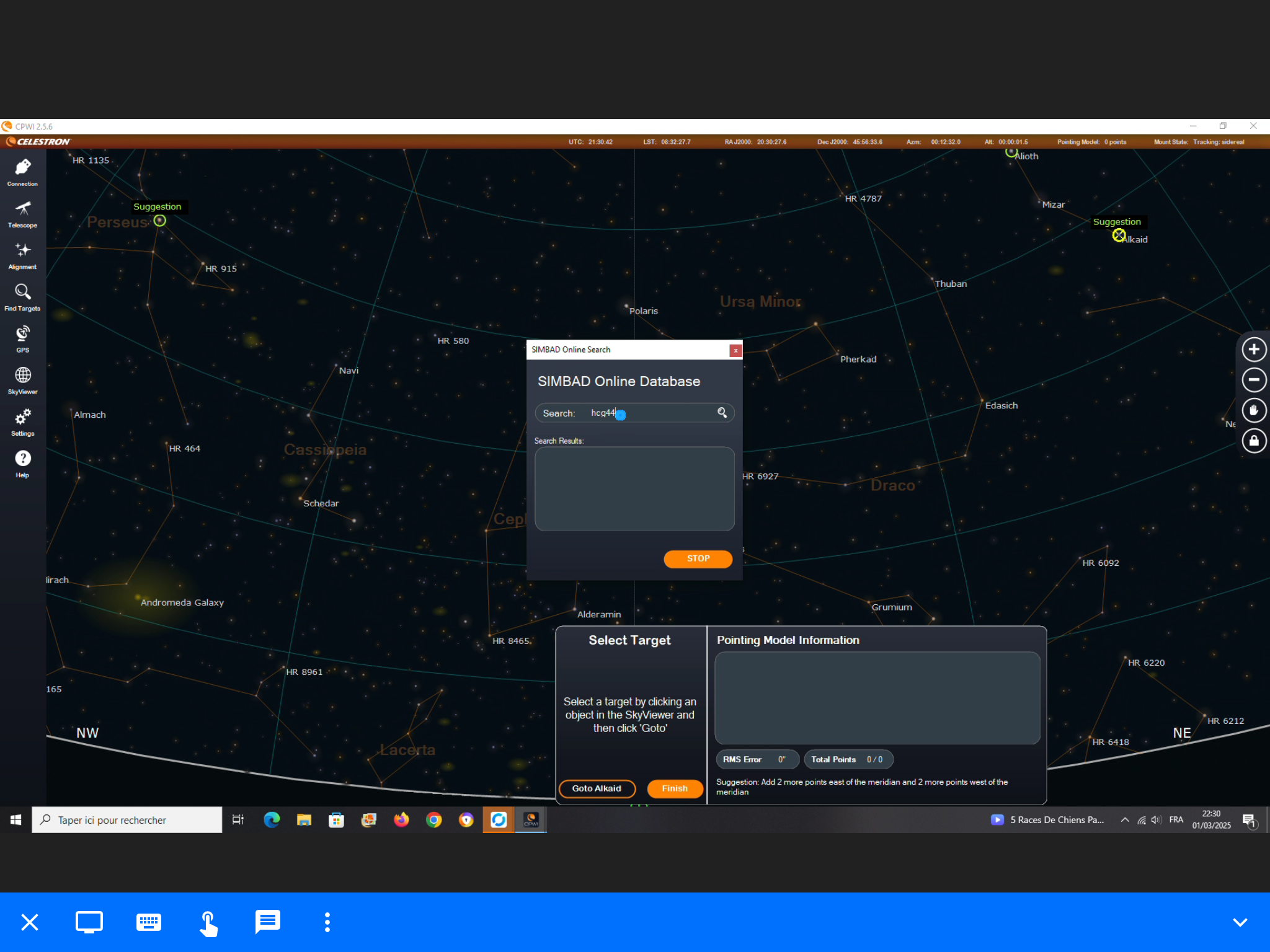
Task: Stop the SIMBAD search
Action: [698, 558]
